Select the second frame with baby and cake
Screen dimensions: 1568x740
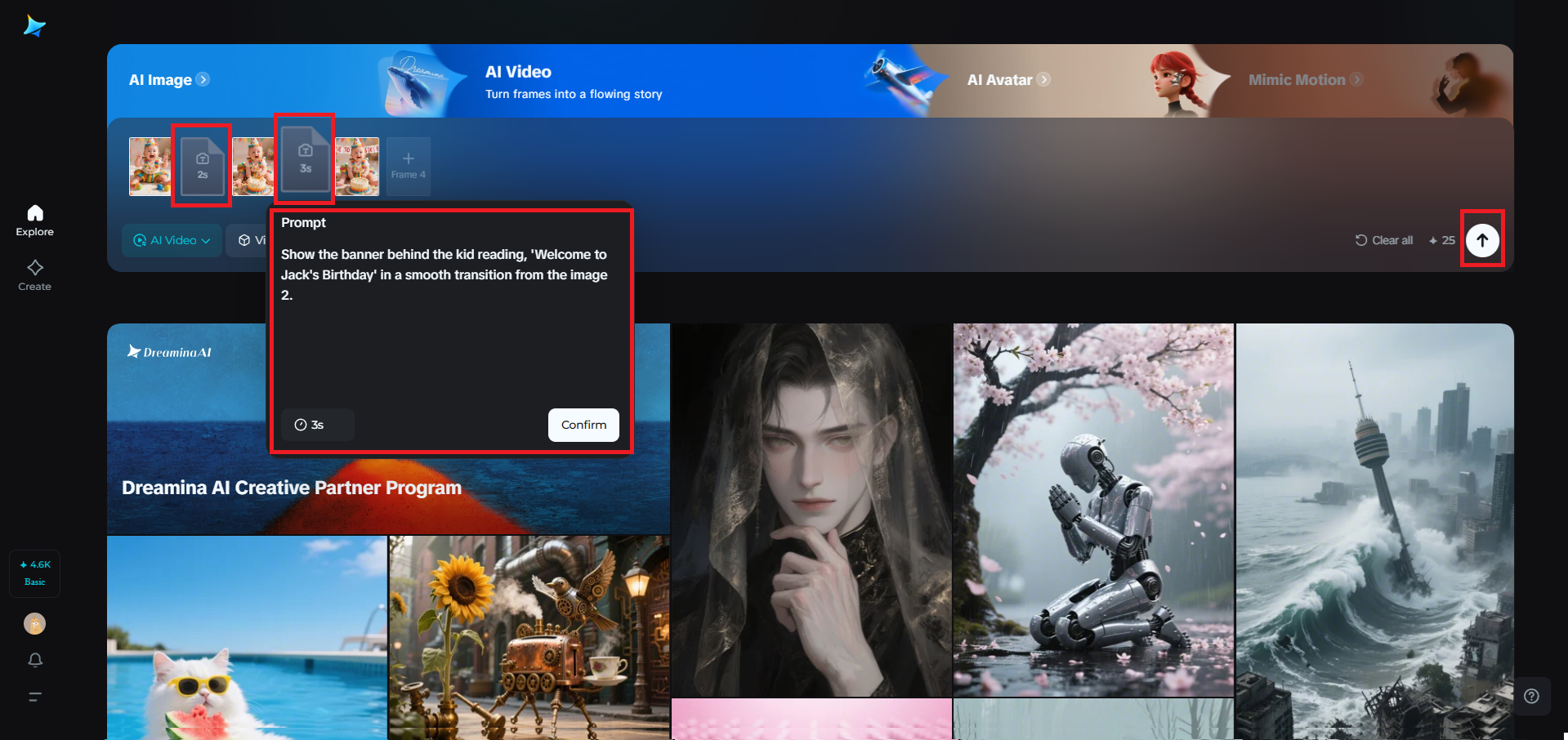[x=253, y=166]
